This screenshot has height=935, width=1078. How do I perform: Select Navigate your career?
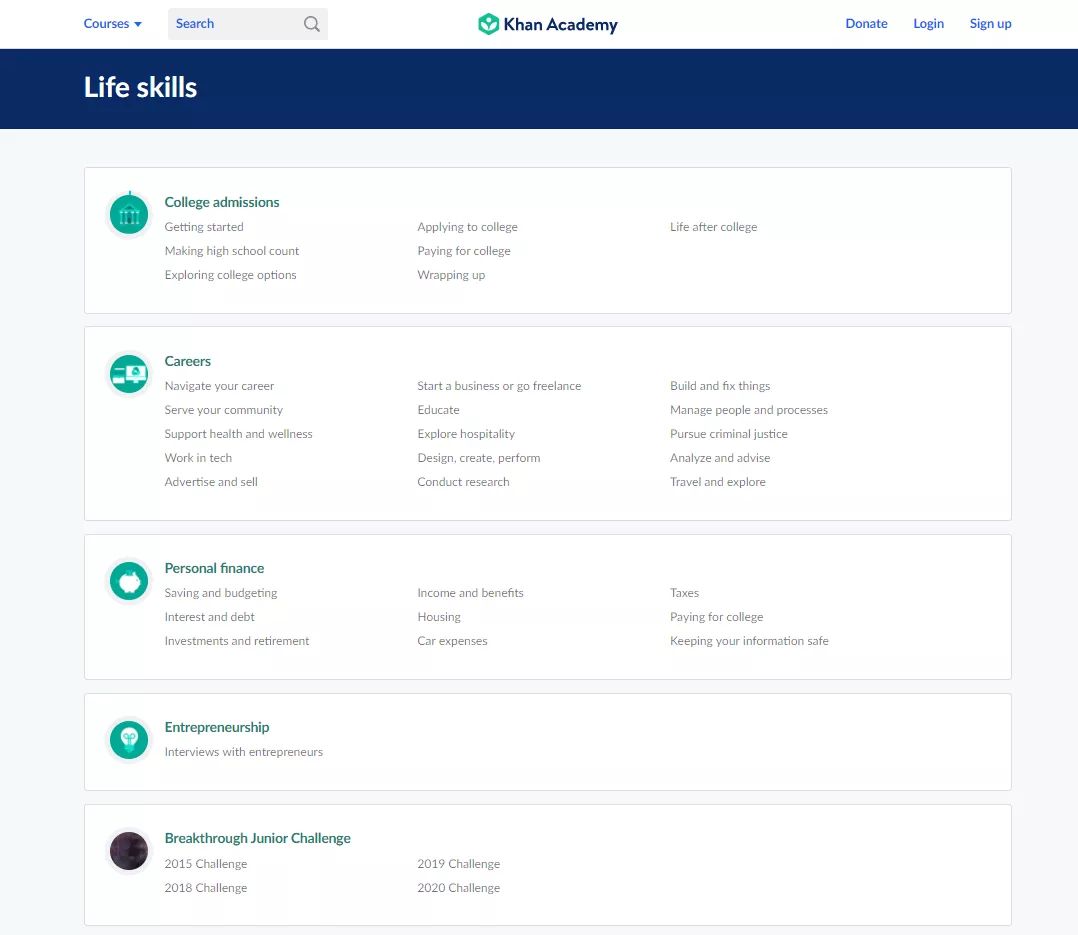click(x=219, y=386)
